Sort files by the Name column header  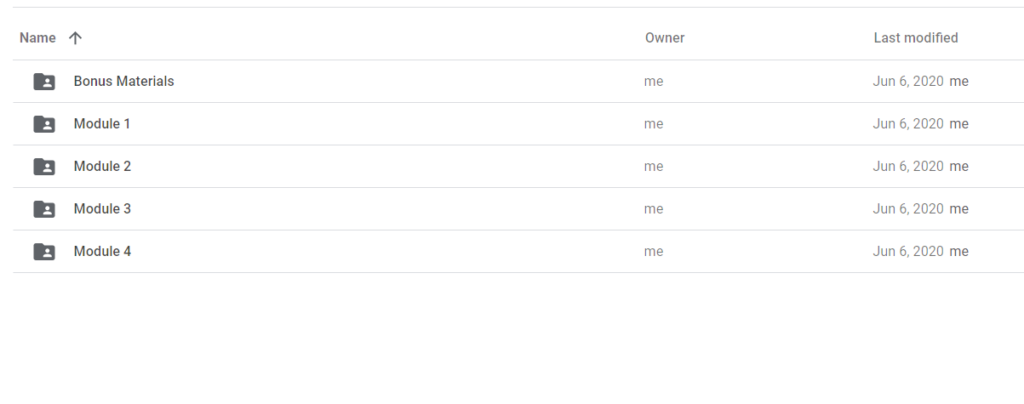coord(37,38)
